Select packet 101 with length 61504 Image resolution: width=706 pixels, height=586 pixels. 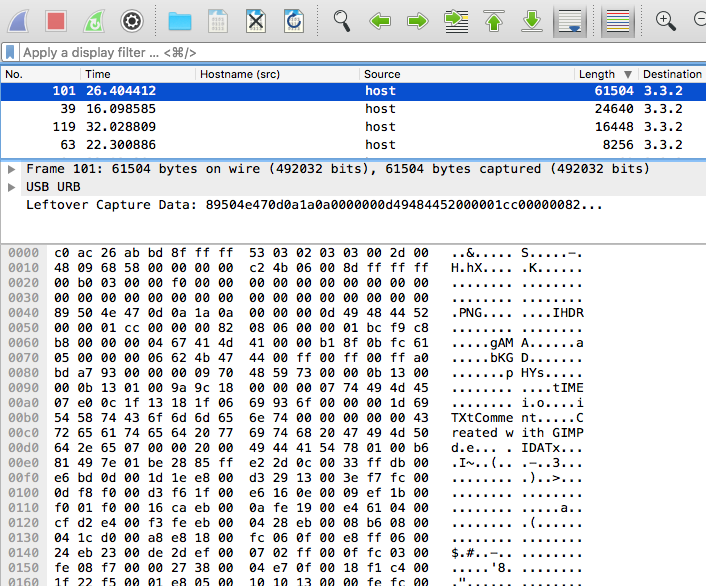[x=353, y=91]
